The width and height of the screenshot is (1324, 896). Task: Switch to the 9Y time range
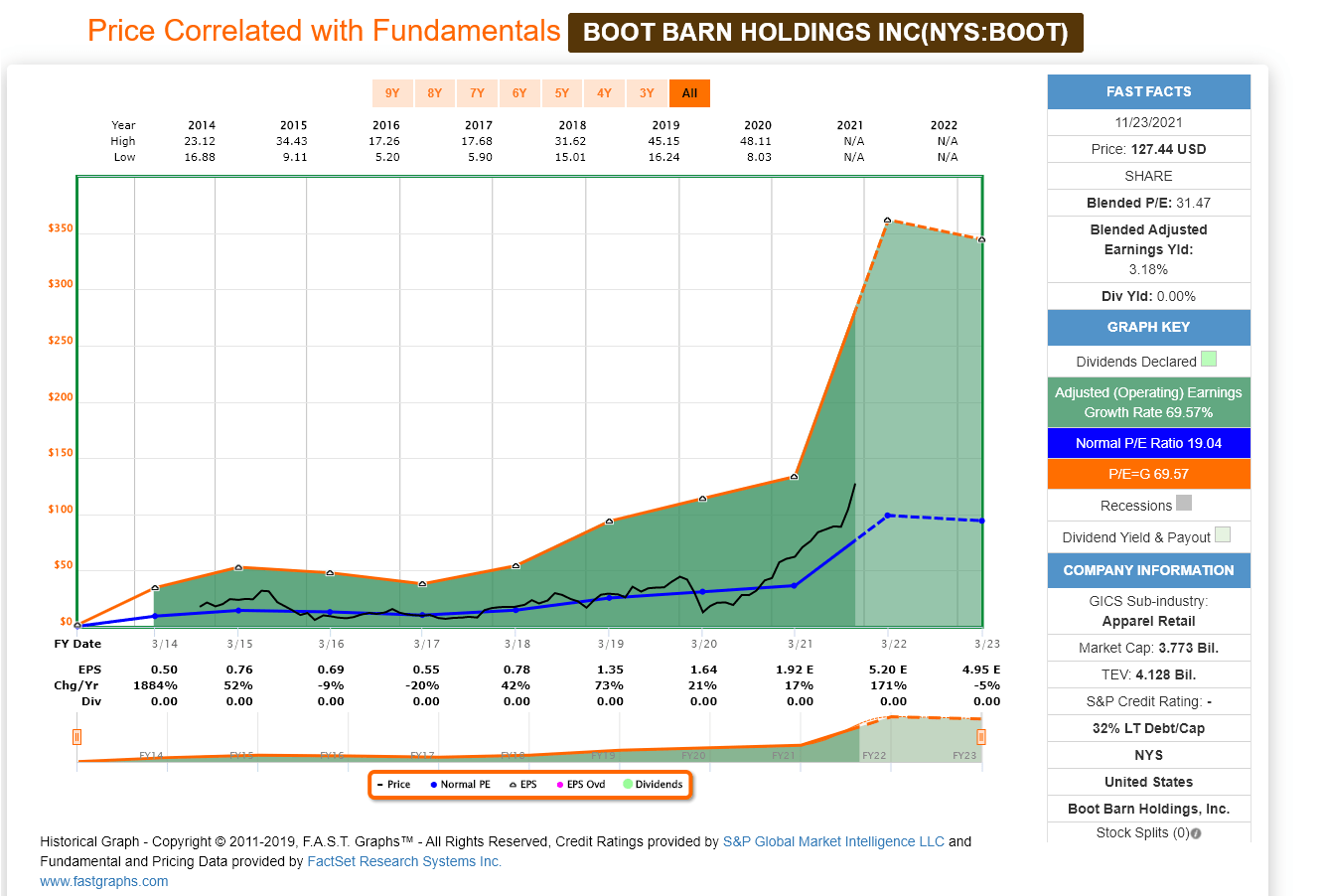click(x=392, y=93)
